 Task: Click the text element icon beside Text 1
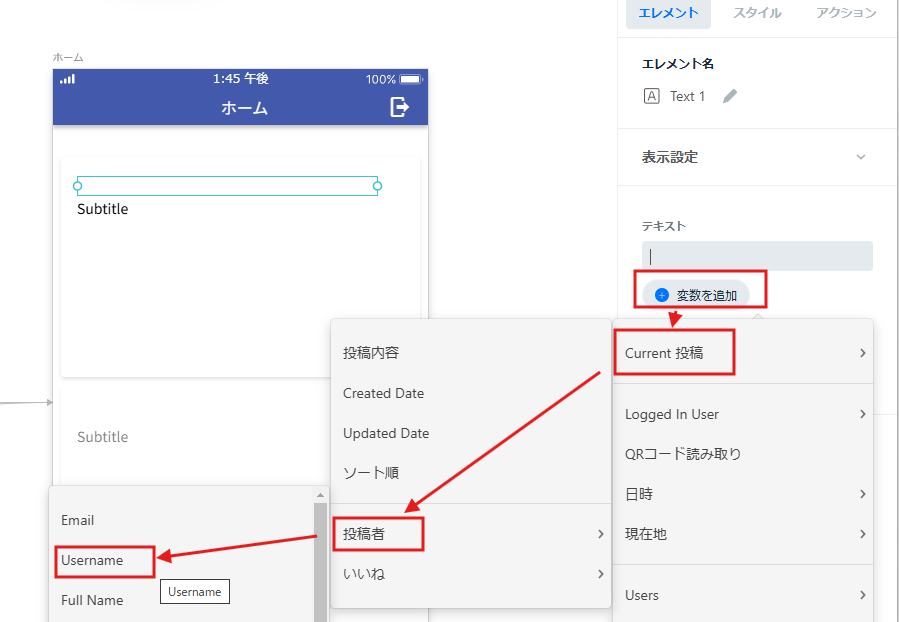point(651,96)
